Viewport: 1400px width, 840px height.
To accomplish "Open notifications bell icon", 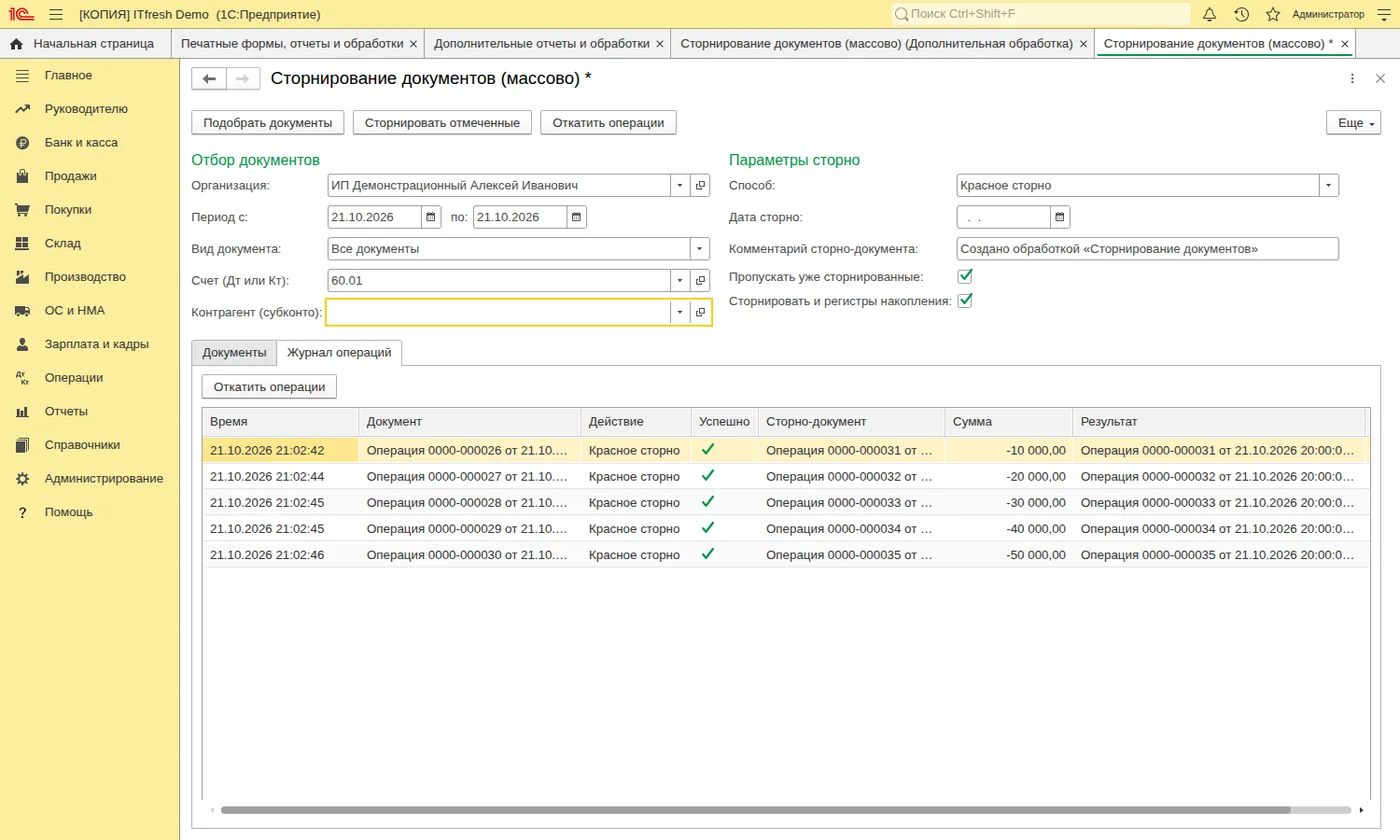I will pos(1209,14).
